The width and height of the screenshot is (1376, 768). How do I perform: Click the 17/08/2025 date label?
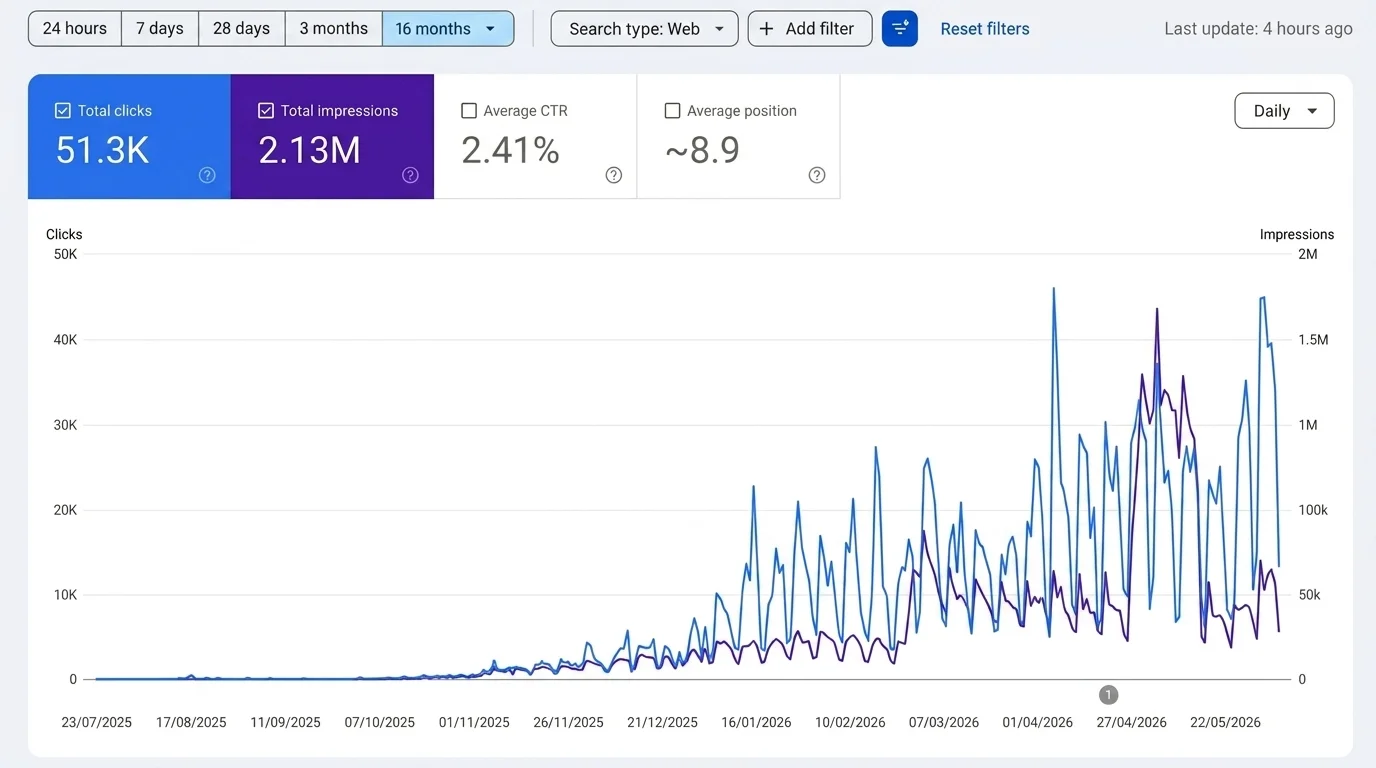[191, 722]
